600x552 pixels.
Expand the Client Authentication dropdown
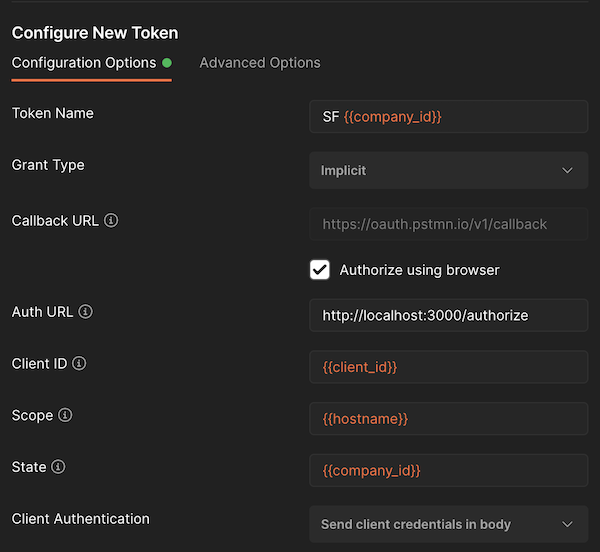coord(448,524)
